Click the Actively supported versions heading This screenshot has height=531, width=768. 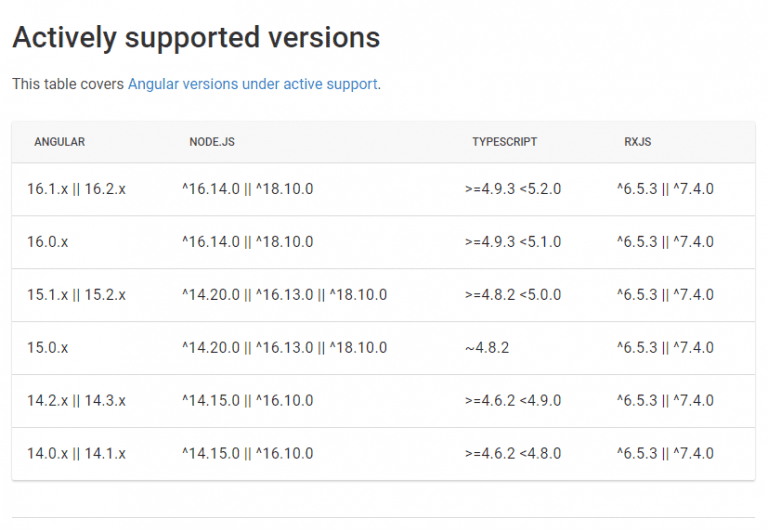pos(196,38)
